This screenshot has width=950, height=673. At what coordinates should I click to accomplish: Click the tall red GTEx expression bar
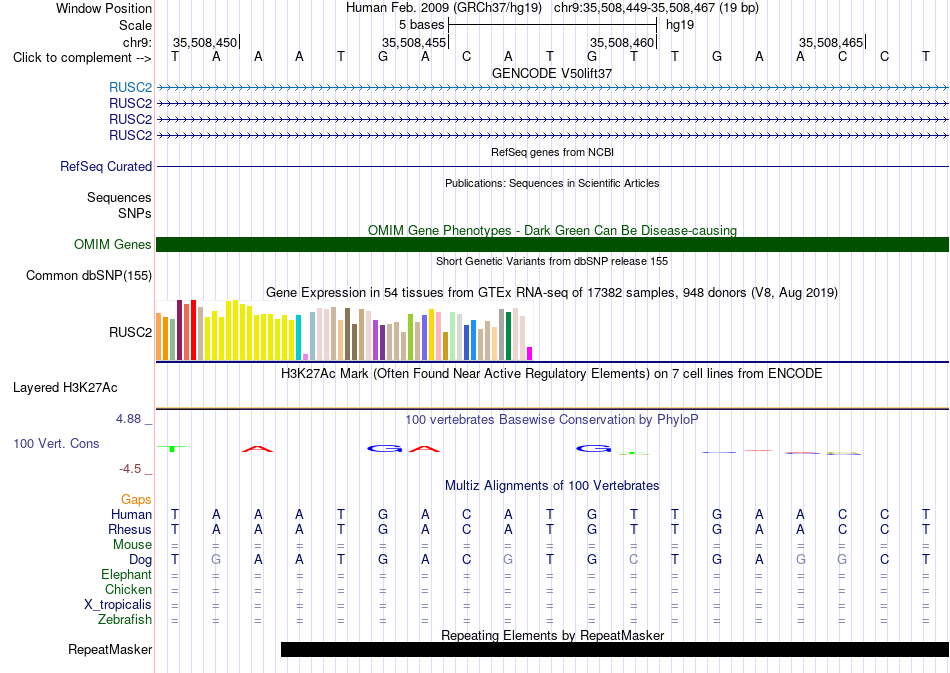(x=193, y=330)
